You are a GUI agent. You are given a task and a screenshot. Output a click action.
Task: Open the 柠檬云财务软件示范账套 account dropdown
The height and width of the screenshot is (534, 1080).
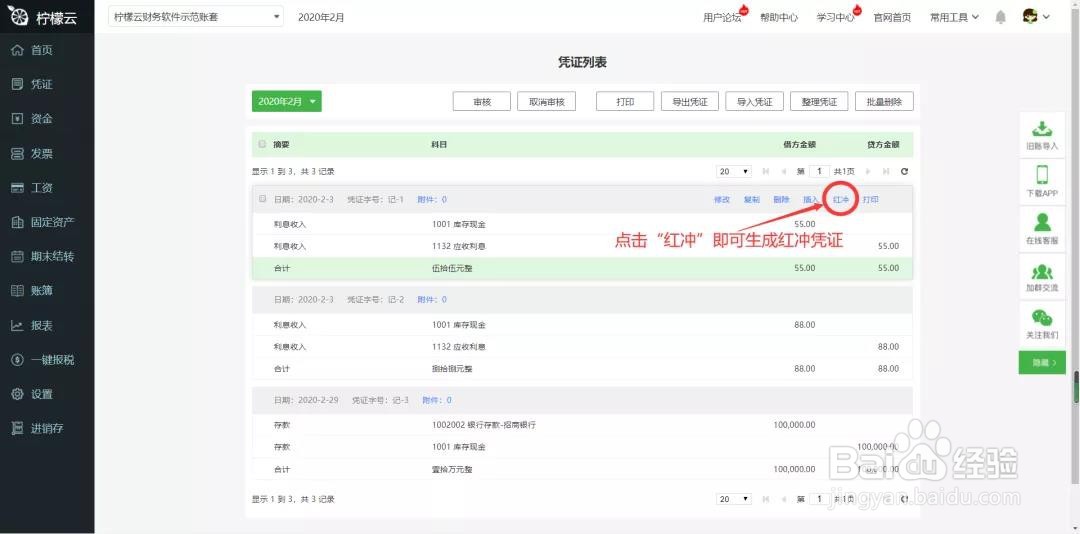point(196,17)
